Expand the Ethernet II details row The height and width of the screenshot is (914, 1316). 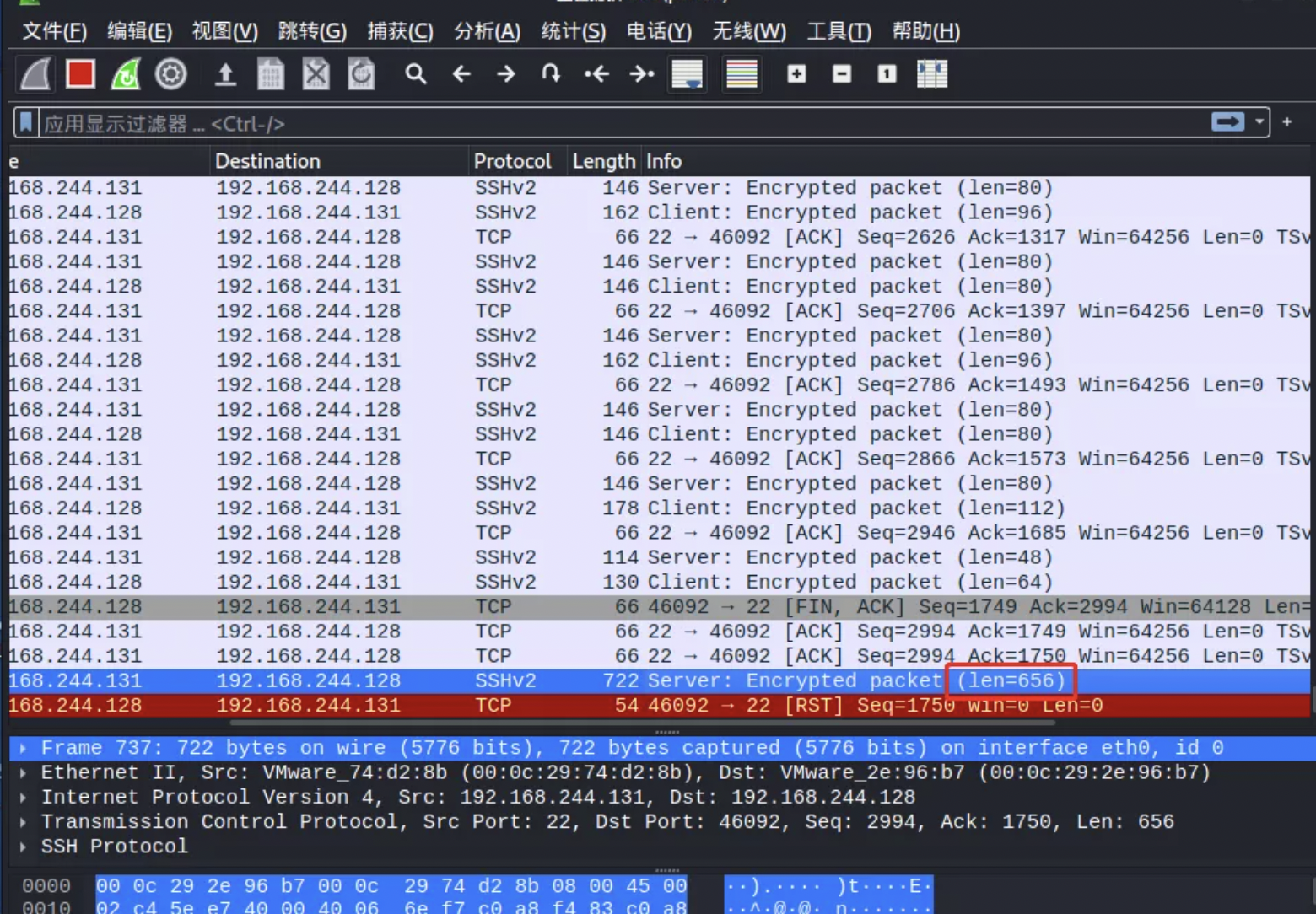tap(23, 772)
